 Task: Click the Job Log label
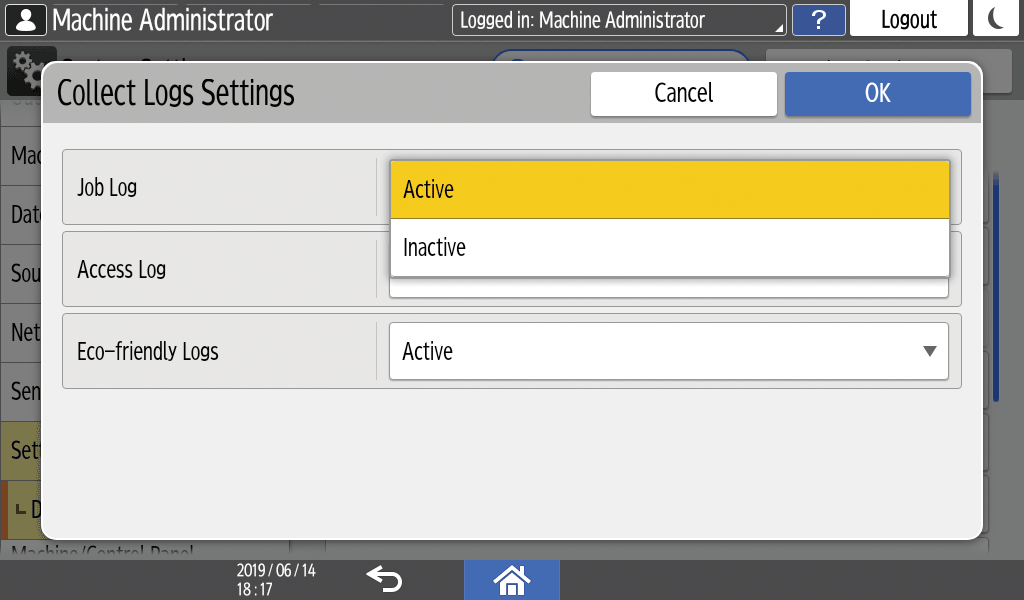point(107,187)
